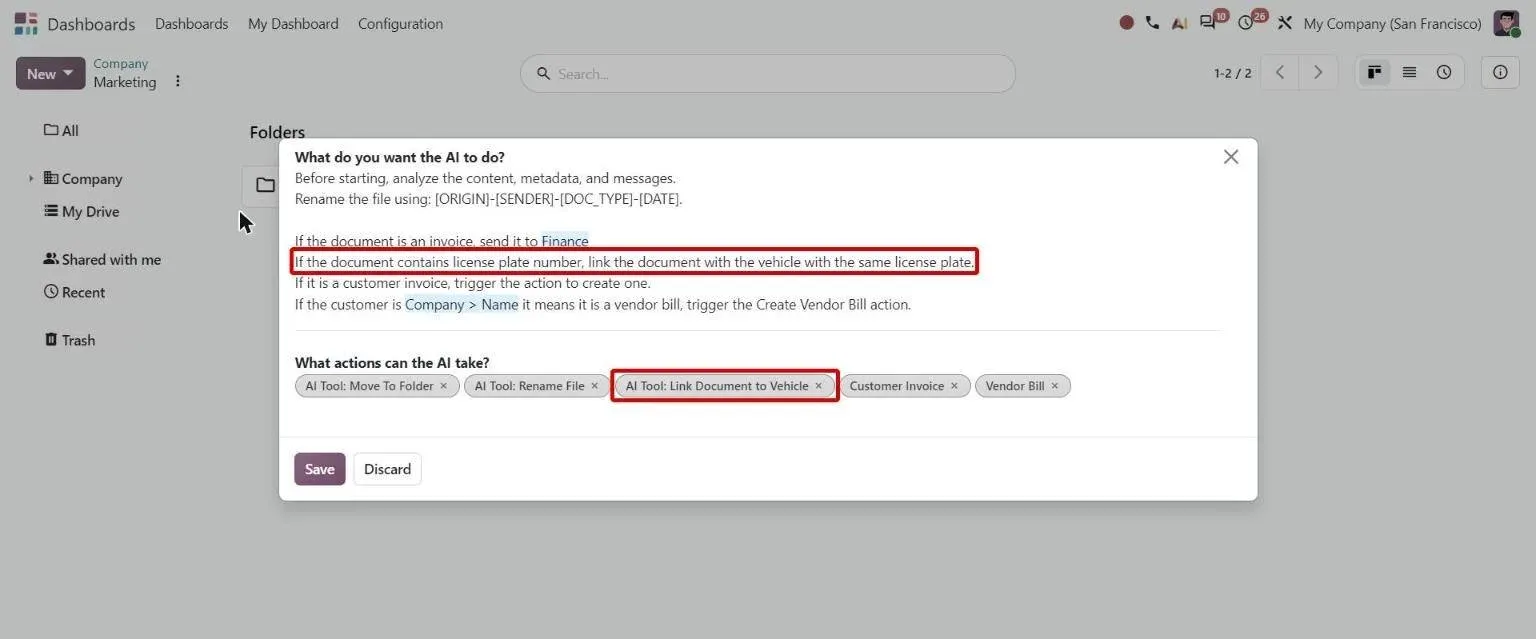The image size is (1536, 639).
Task: Open the Odoo main apps menu icon
Action: click(x=26, y=23)
